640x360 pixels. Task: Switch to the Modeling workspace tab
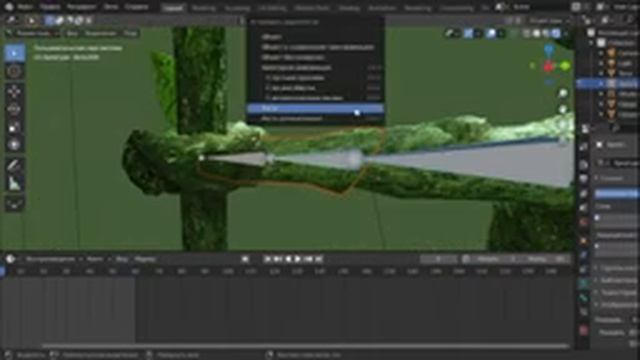[203, 8]
